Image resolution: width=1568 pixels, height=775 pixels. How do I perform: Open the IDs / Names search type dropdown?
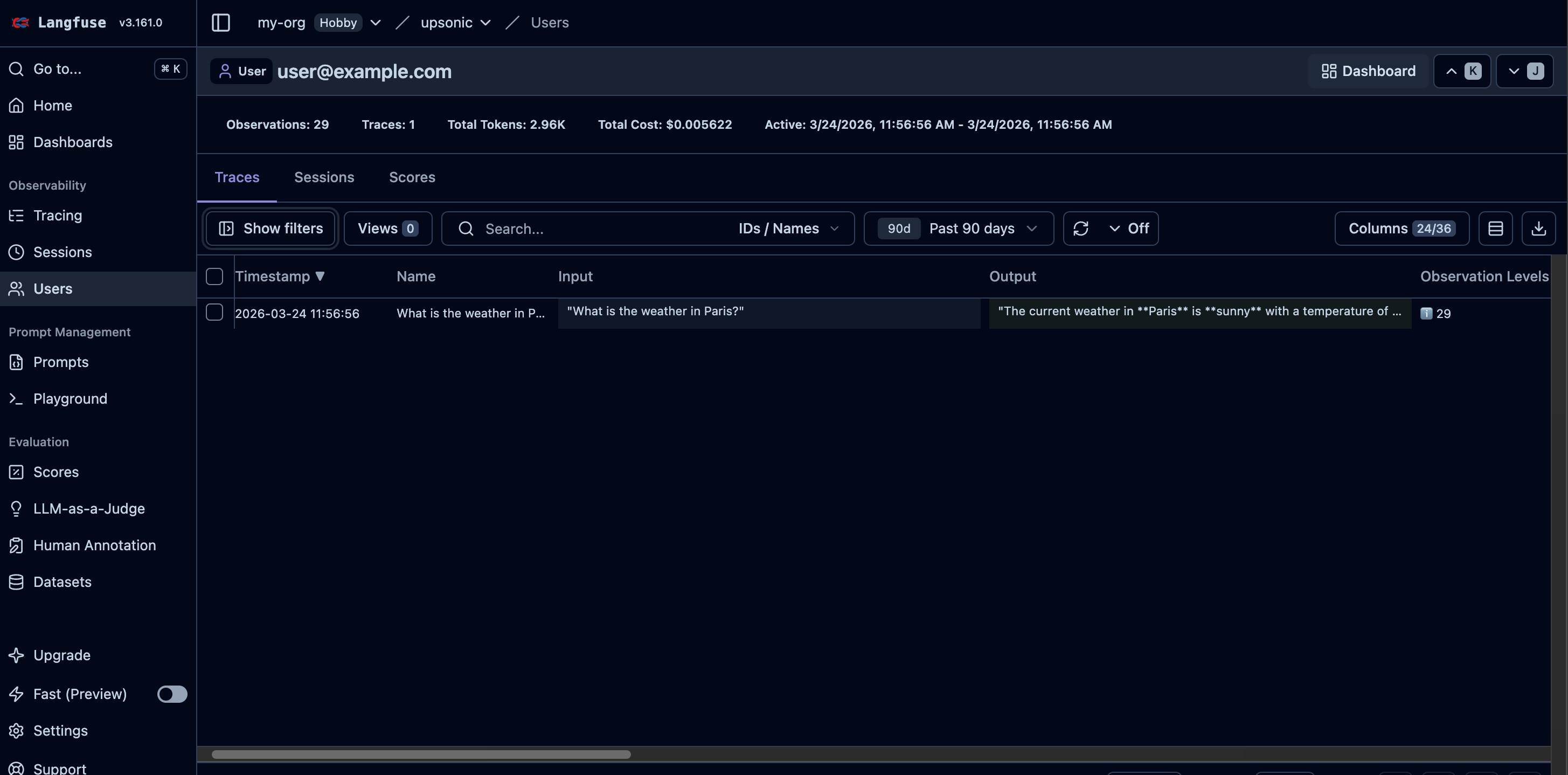tap(789, 229)
